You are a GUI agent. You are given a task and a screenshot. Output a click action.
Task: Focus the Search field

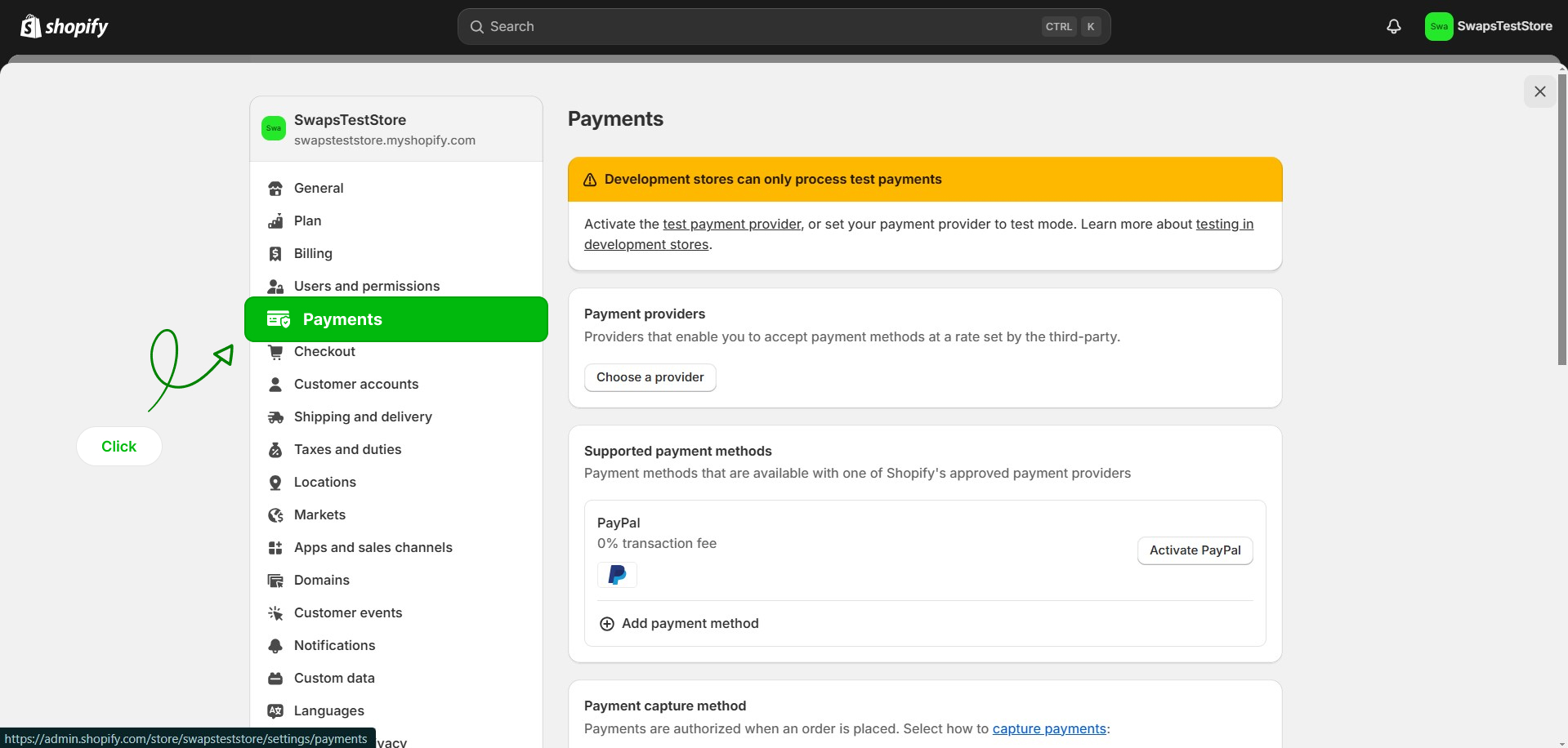click(784, 26)
